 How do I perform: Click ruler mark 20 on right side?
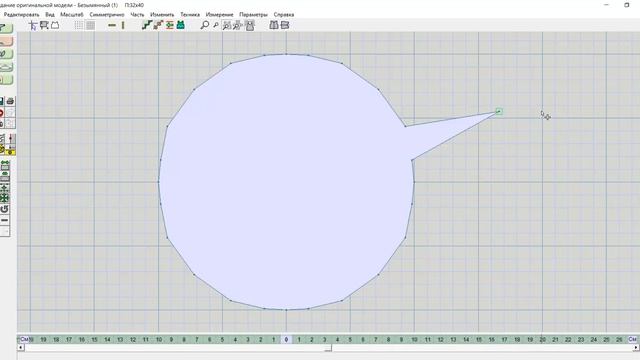[x=542, y=339]
